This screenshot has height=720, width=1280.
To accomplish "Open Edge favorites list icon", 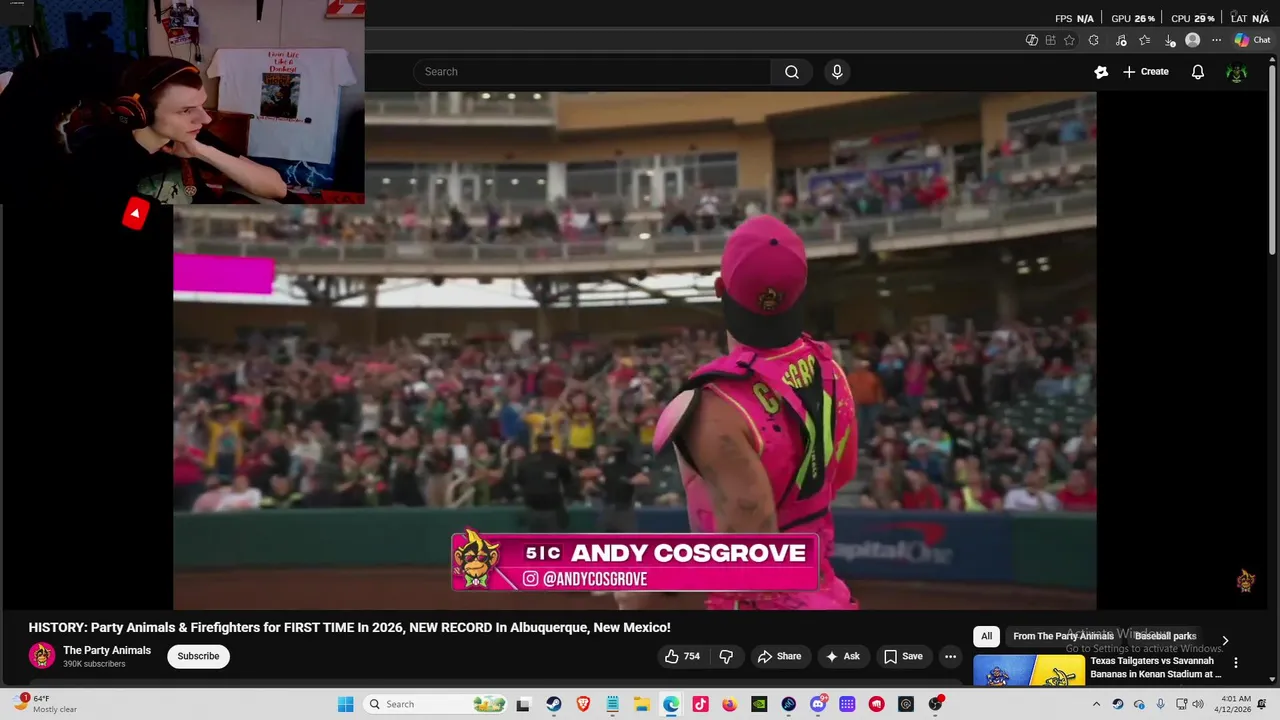I will click(x=1145, y=40).
